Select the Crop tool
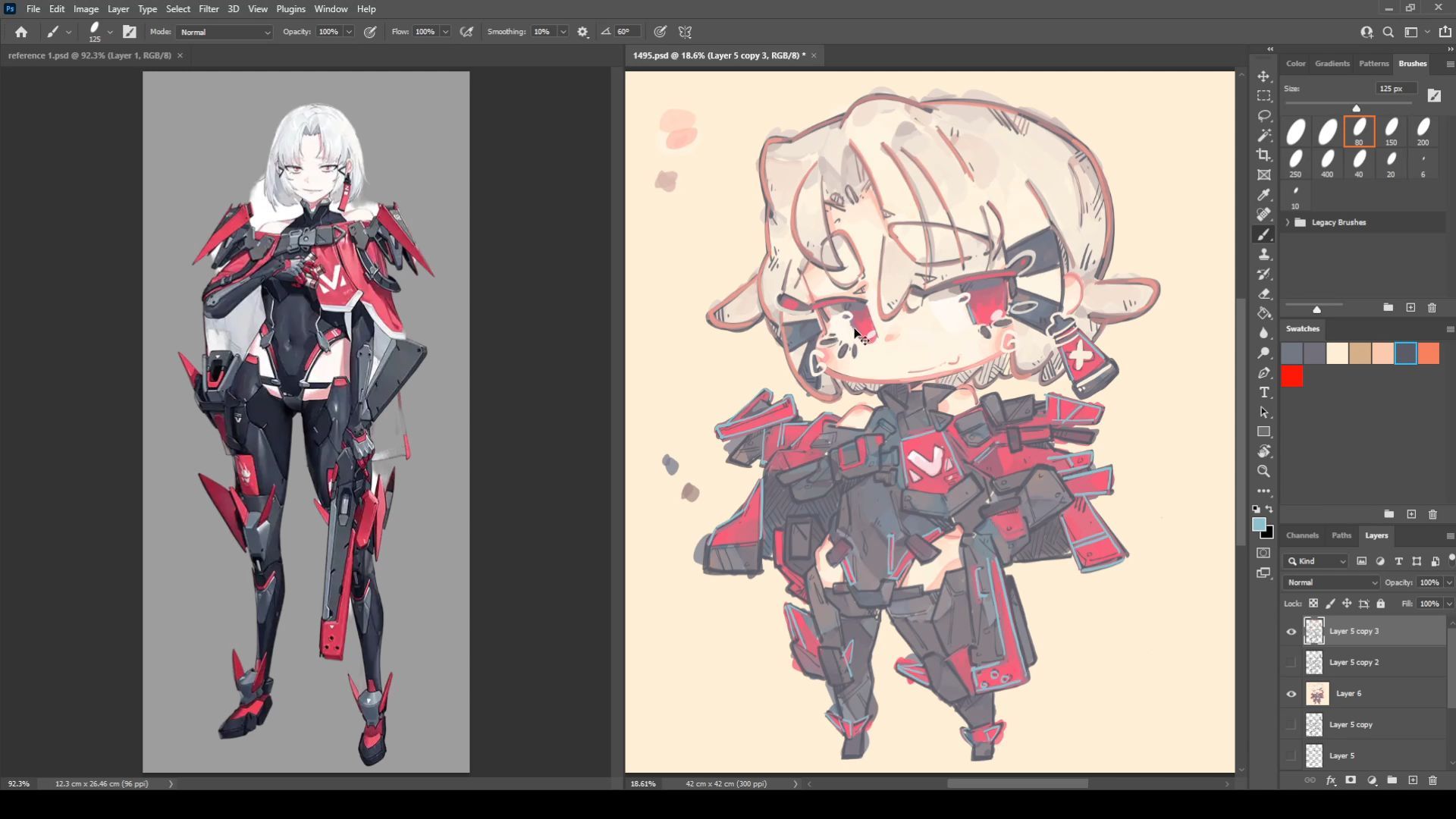 (x=1263, y=155)
